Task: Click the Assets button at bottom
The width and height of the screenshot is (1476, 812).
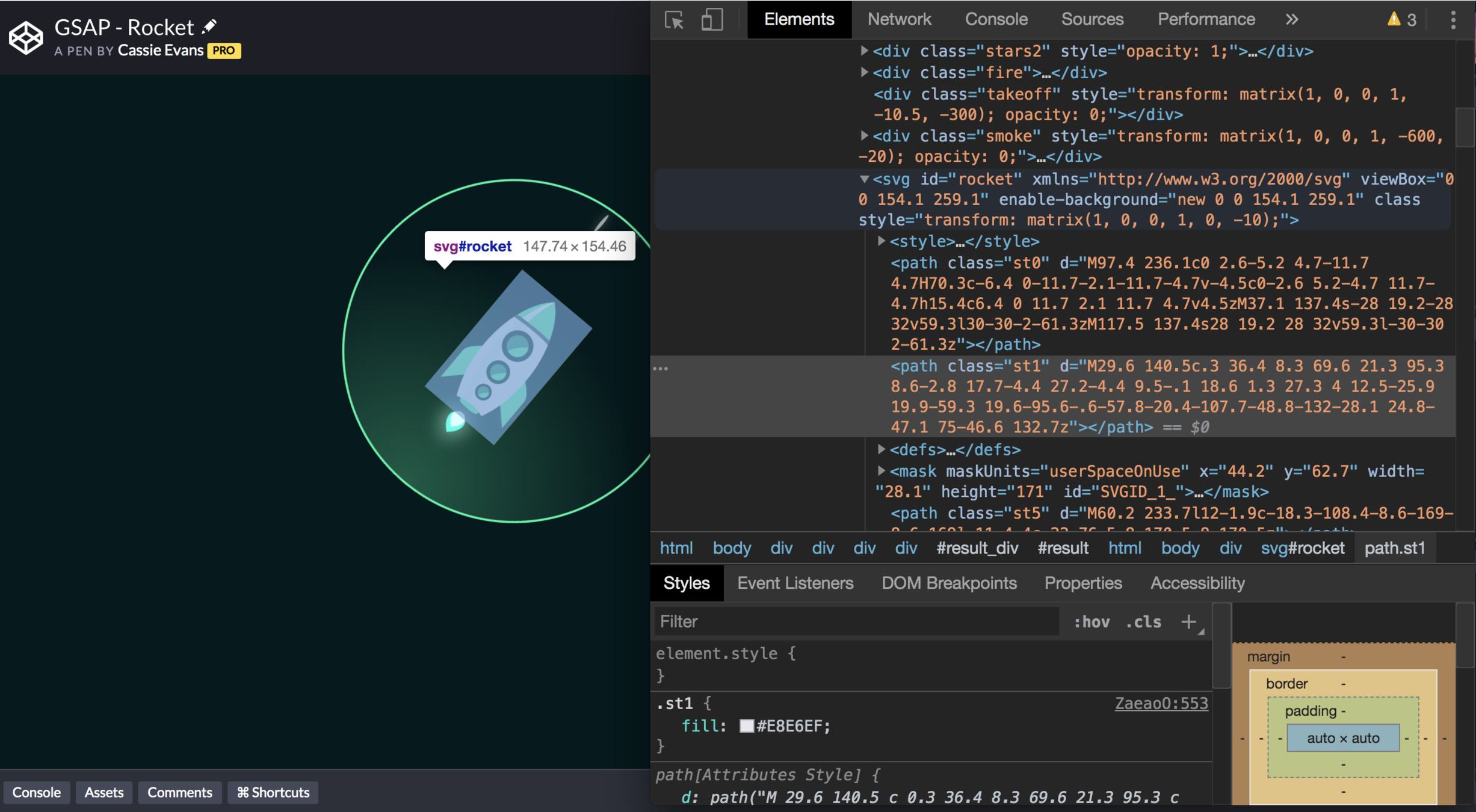Action: pyautogui.click(x=103, y=792)
